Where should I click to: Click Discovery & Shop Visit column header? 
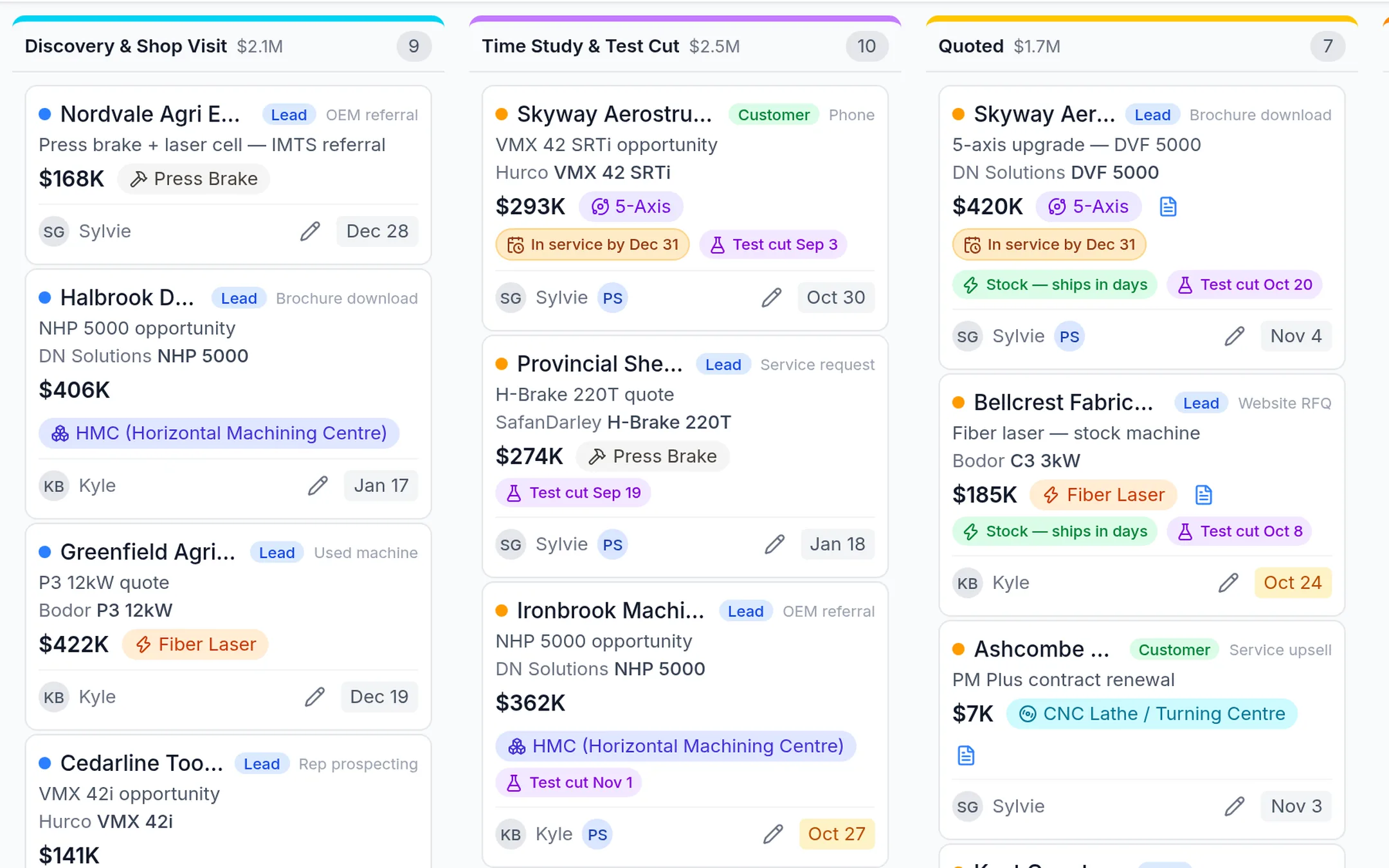pyautogui.click(x=228, y=46)
